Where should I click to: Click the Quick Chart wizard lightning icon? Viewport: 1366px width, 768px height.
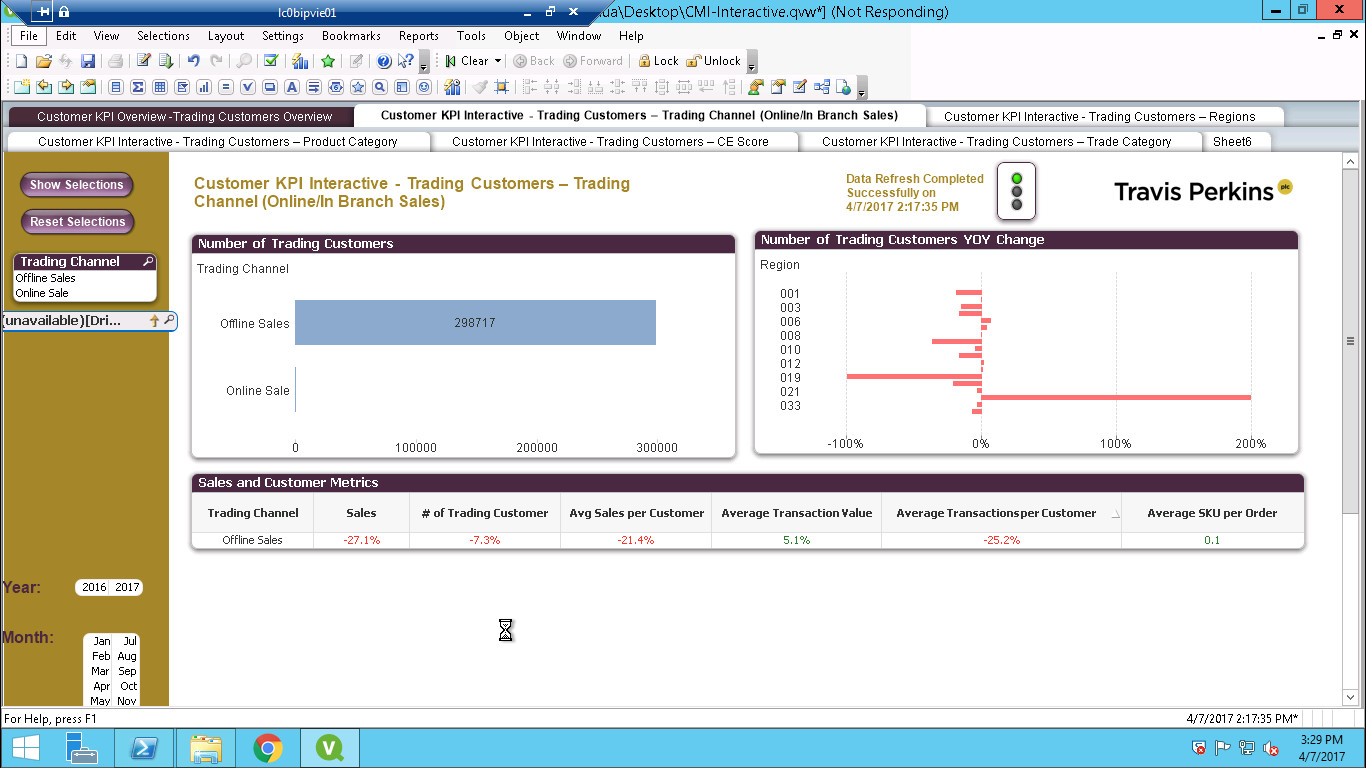(299, 61)
